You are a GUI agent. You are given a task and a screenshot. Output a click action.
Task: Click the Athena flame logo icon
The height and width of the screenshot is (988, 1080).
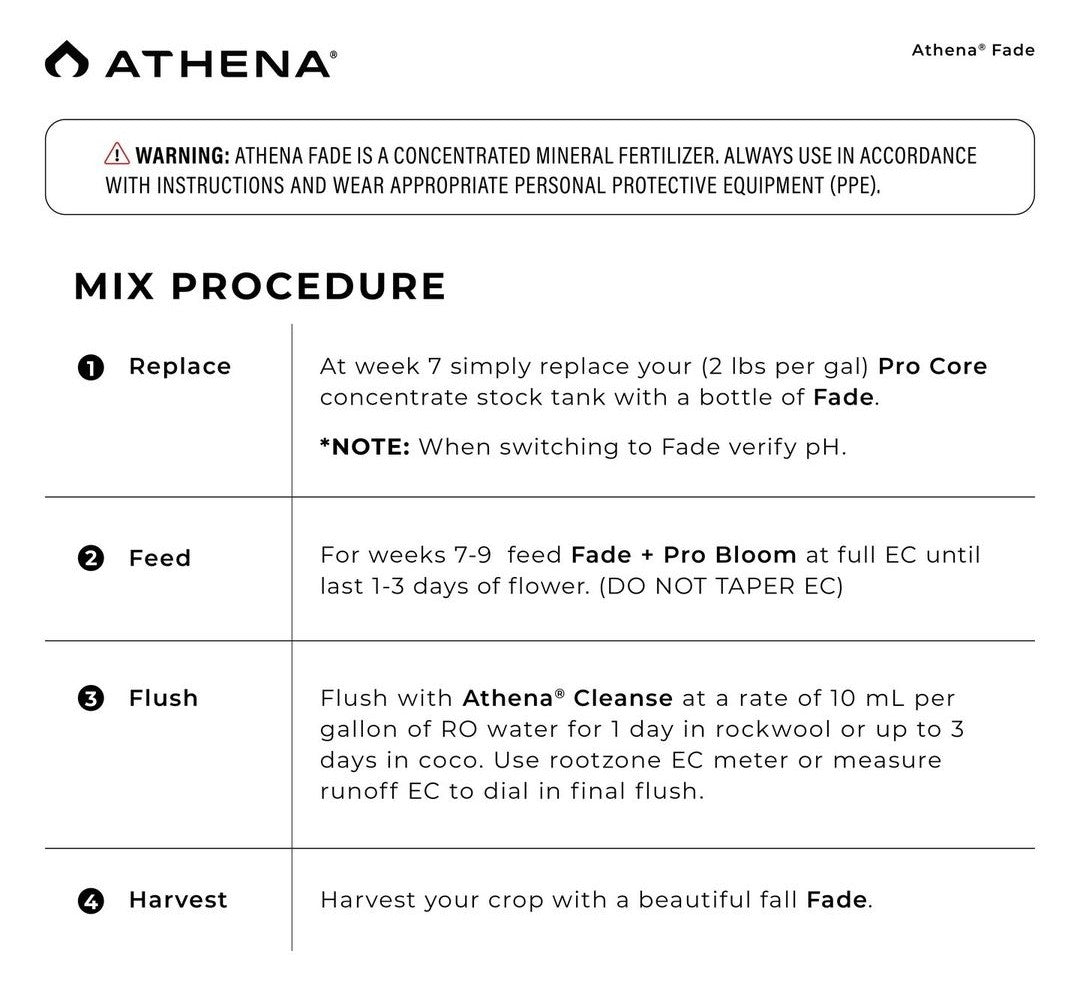[x=66, y=59]
